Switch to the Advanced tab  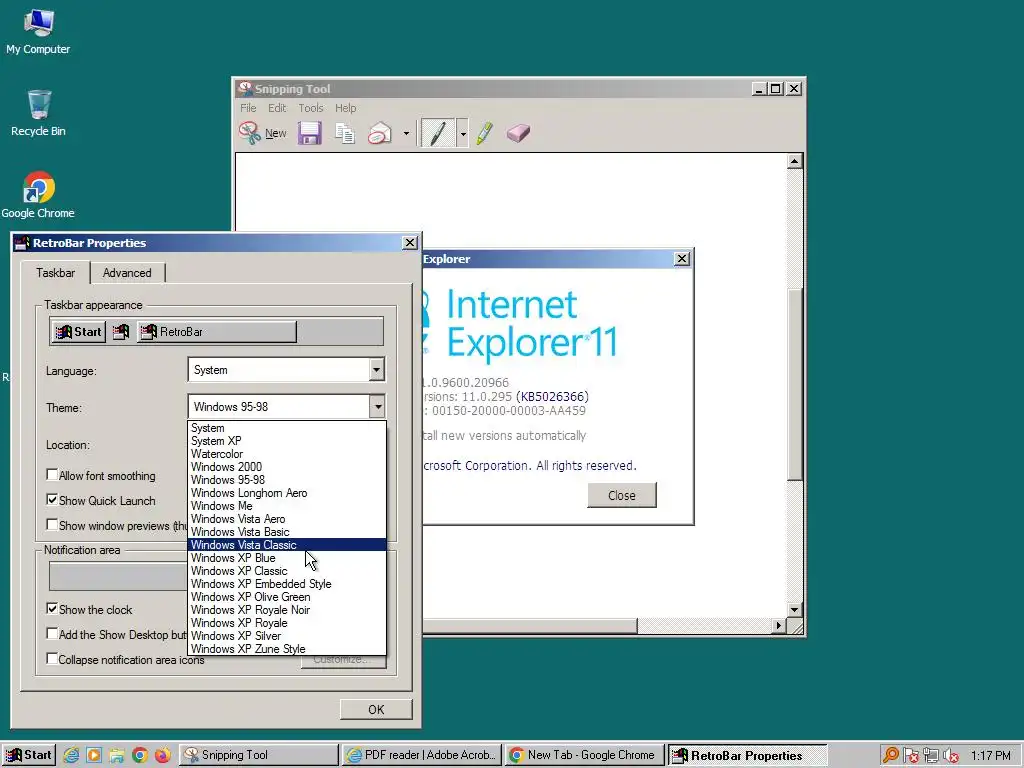pyautogui.click(x=127, y=273)
